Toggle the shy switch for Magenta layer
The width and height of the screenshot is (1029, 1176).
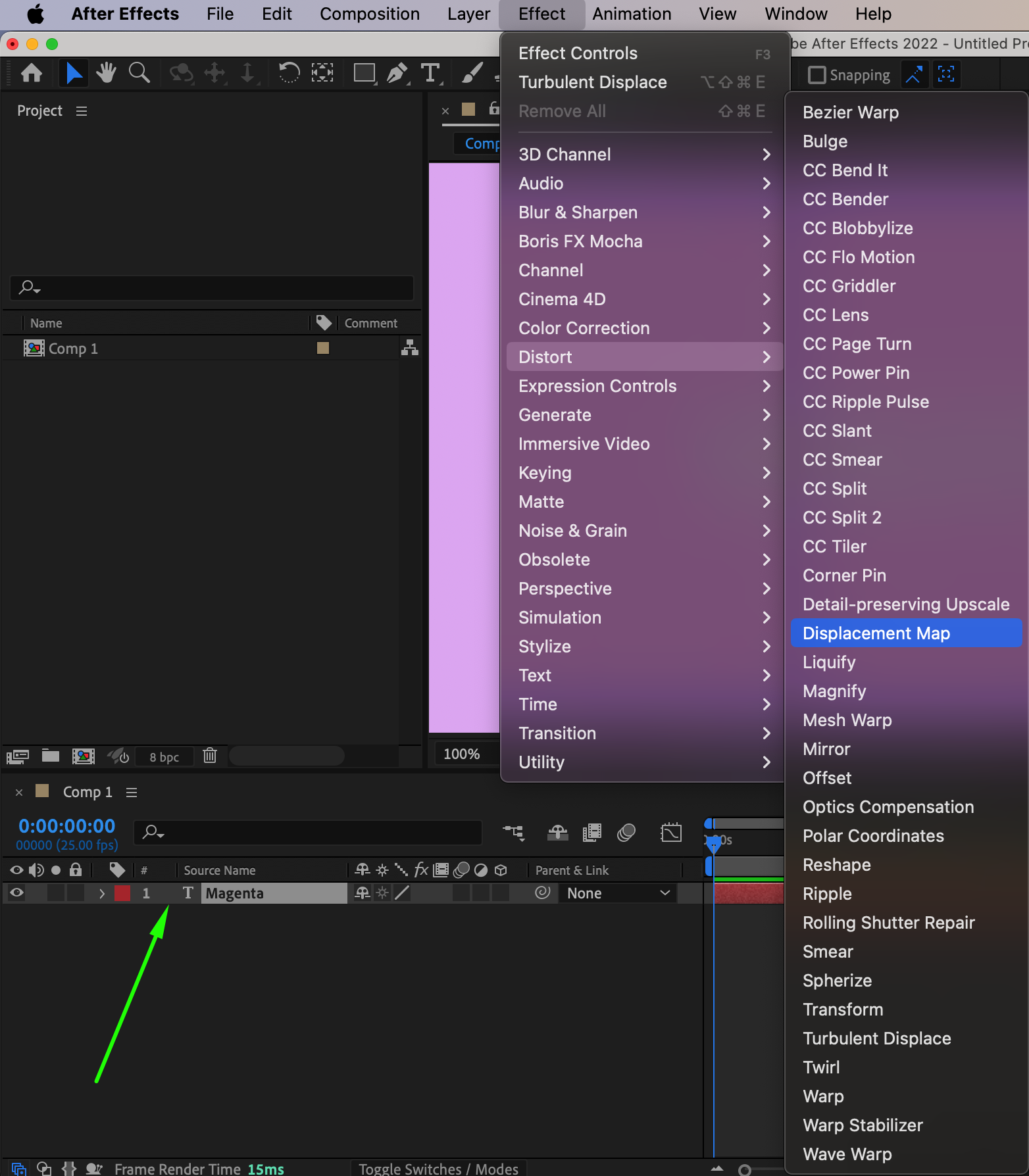[x=362, y=893]
